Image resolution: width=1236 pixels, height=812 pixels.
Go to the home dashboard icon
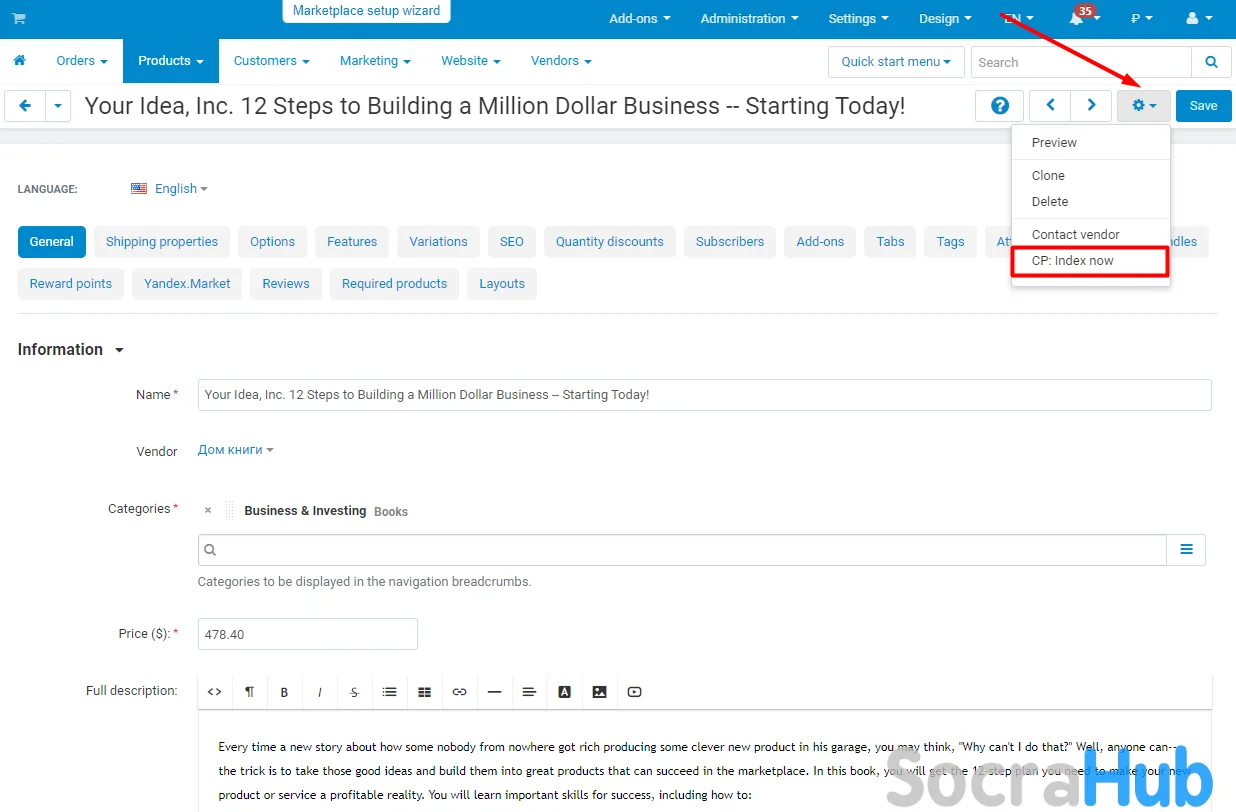19,61
